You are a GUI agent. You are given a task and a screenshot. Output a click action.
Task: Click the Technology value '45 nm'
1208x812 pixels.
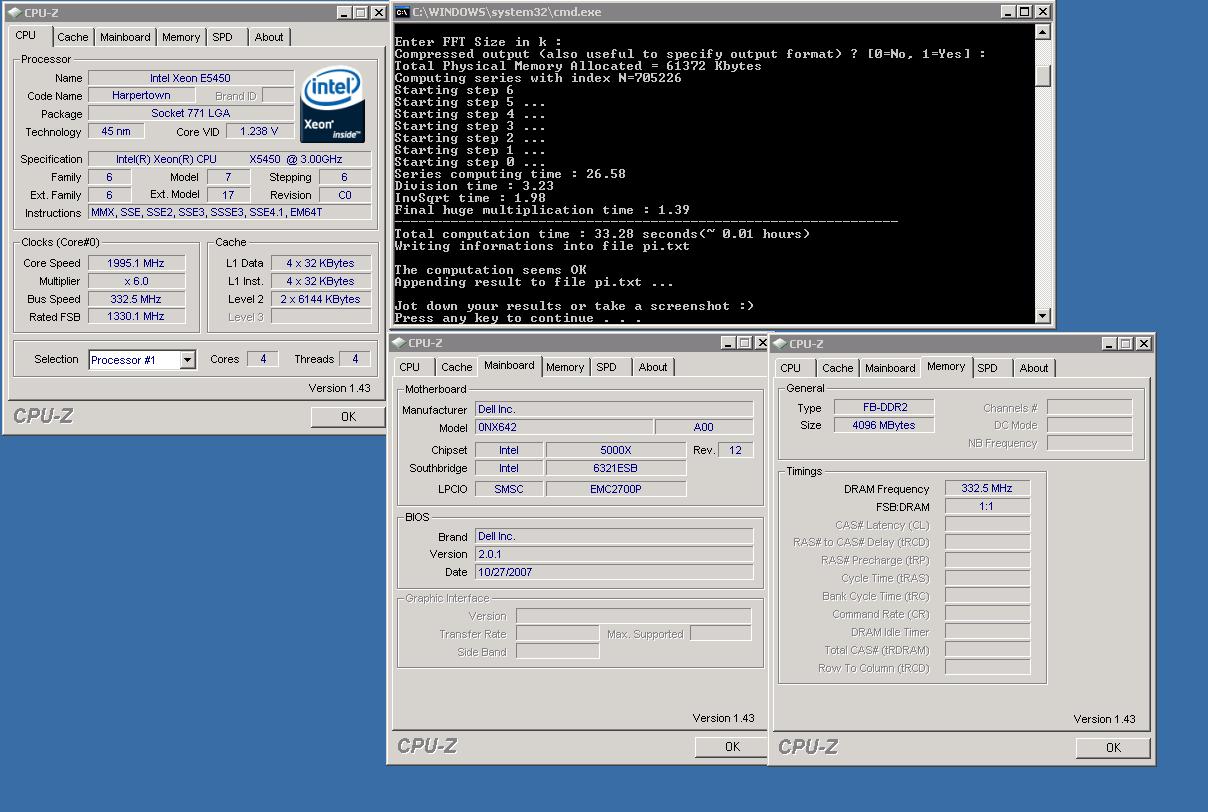(x=116, y=132)
